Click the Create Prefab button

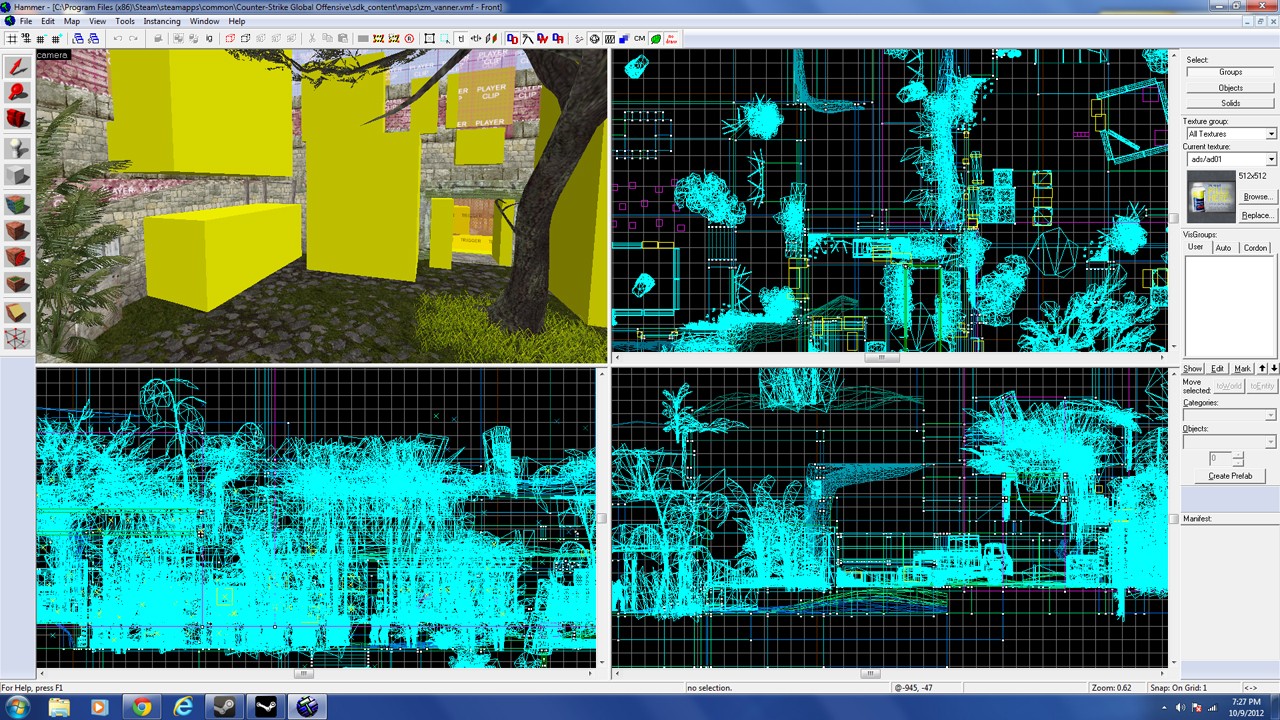click(x=1230, y=476)
